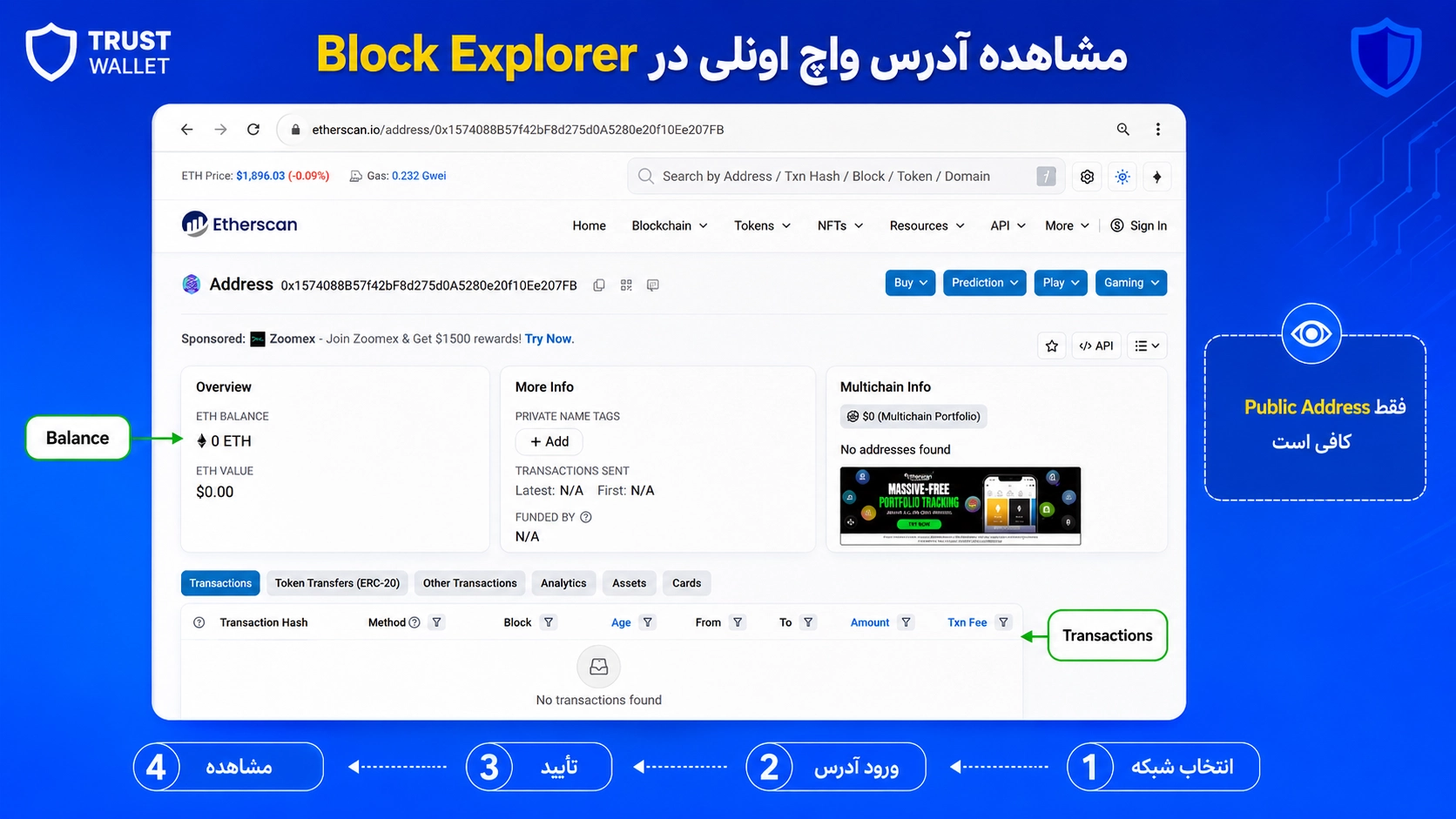Click the slash shortcut key badge

point(1046,177)
